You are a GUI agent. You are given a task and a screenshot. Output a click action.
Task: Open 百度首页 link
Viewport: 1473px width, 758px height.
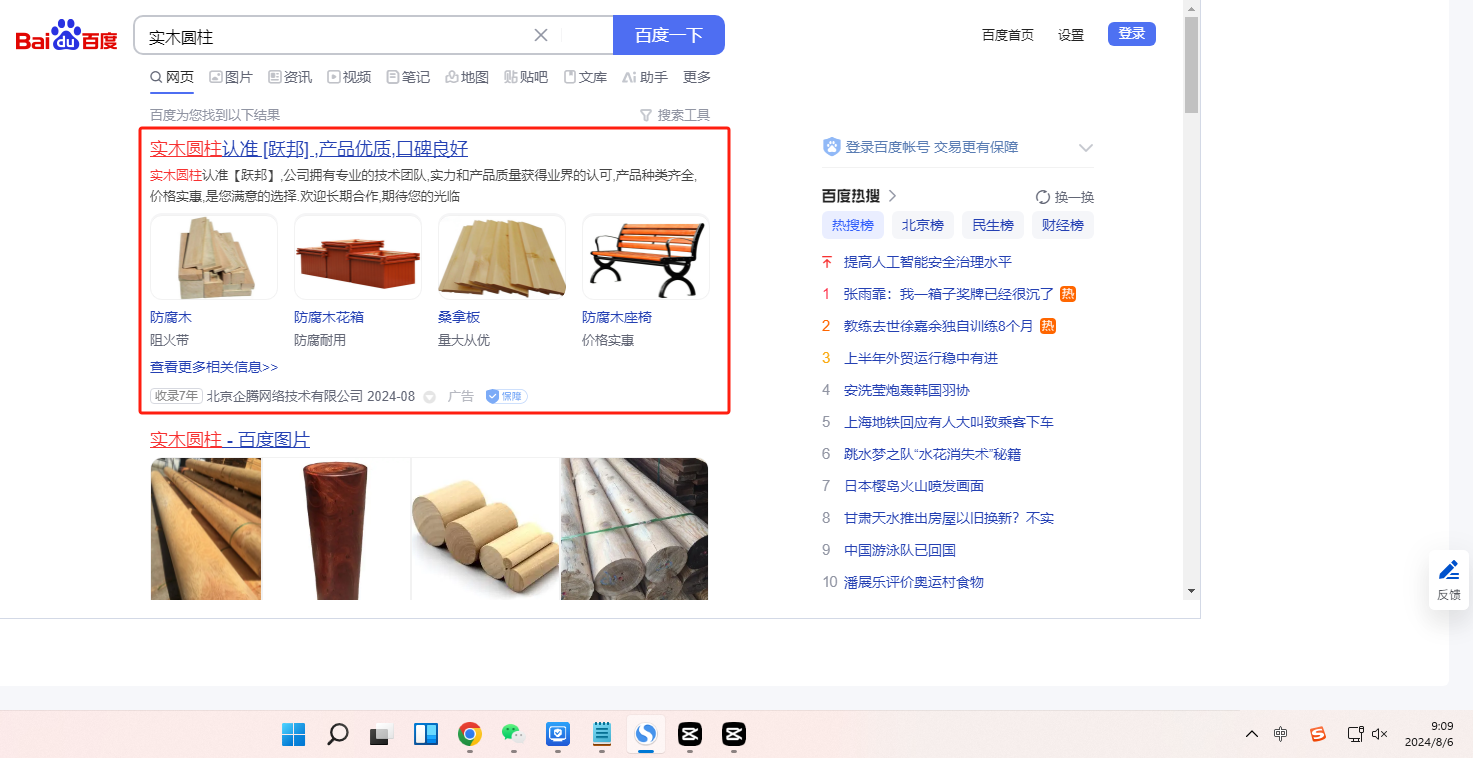point(1008,35)
